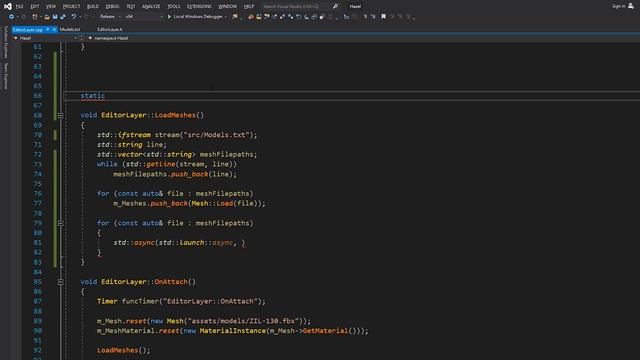Viewport: 640px width, 360px height.
Task: Navigate backward using the toolbar arrow
Action: click(x=11, y=17)
